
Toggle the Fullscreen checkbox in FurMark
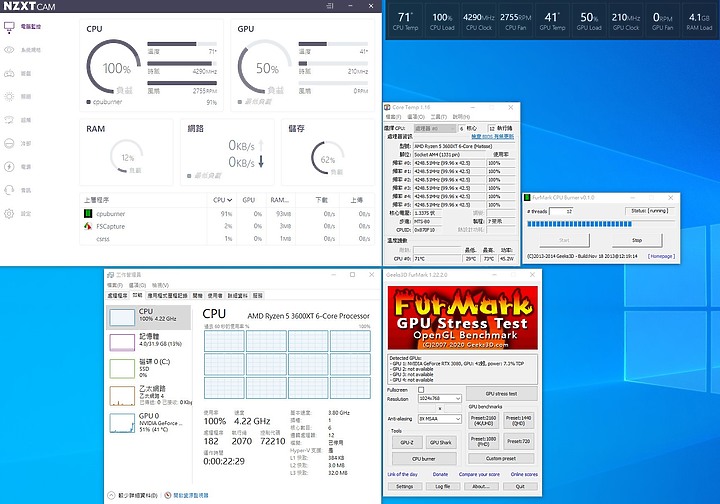pos(421,390)
